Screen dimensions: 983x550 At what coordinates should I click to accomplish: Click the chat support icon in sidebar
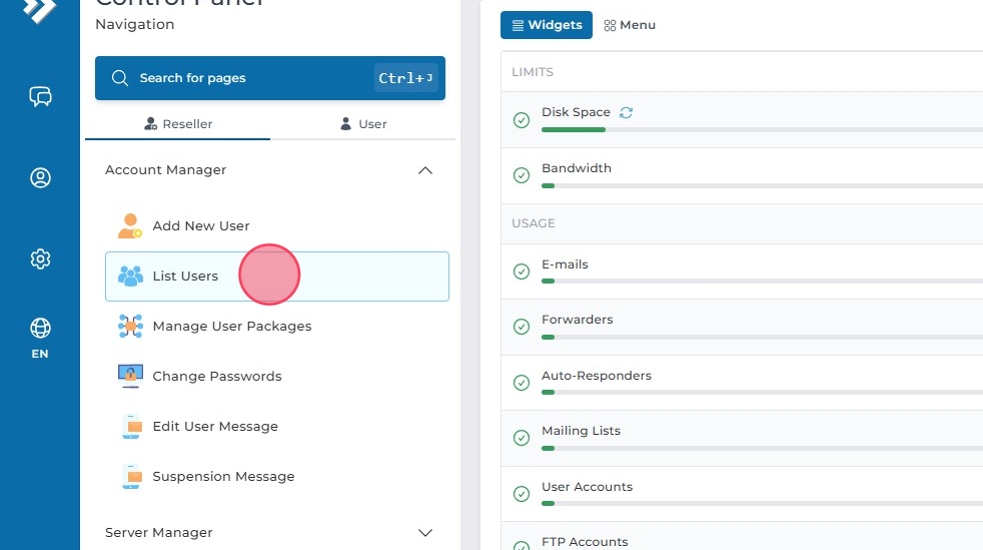coord(40,97)
